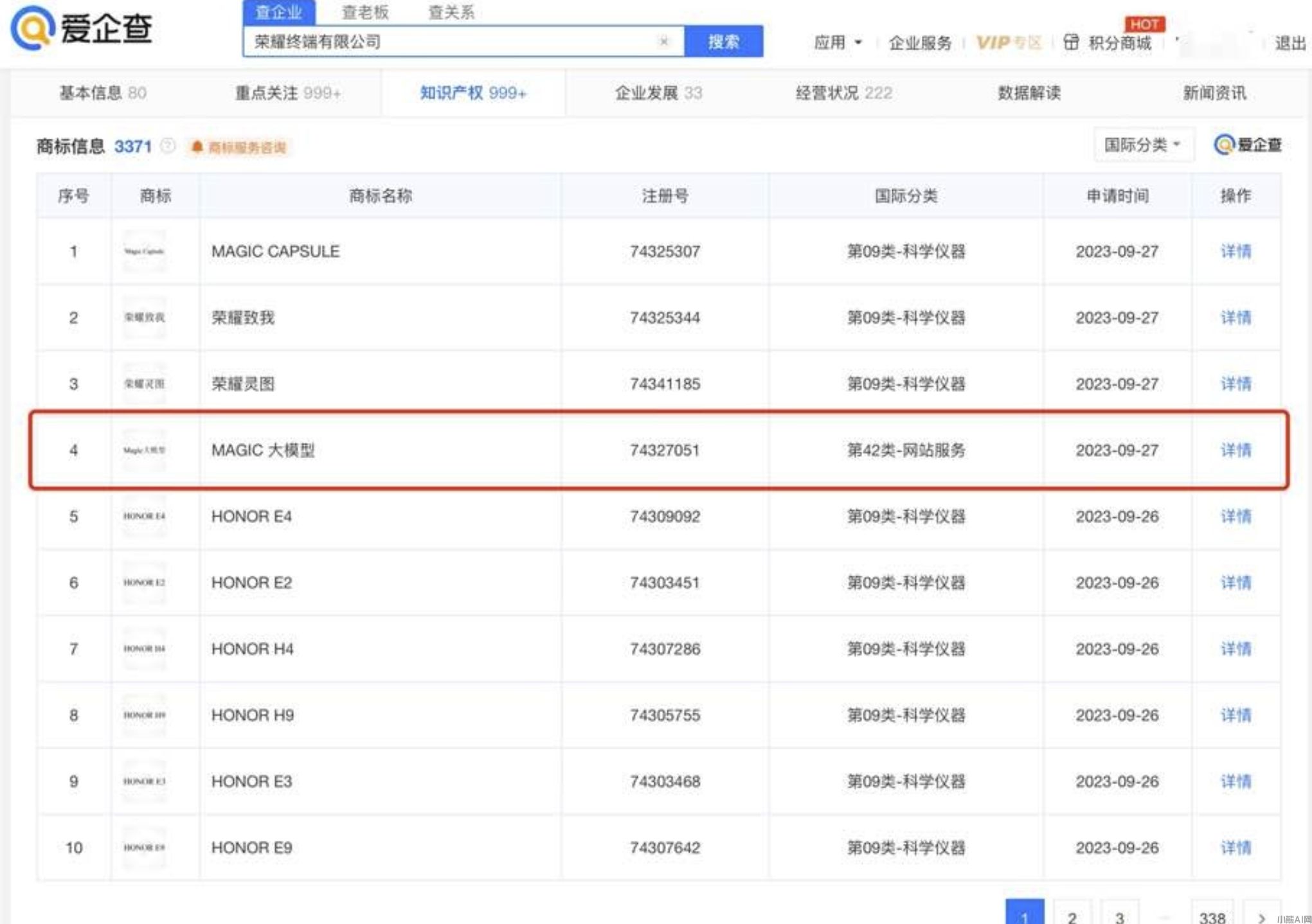The image size is (1312, 924).
Task: Open the 重点关注 tab
Action: click(288, 93)
